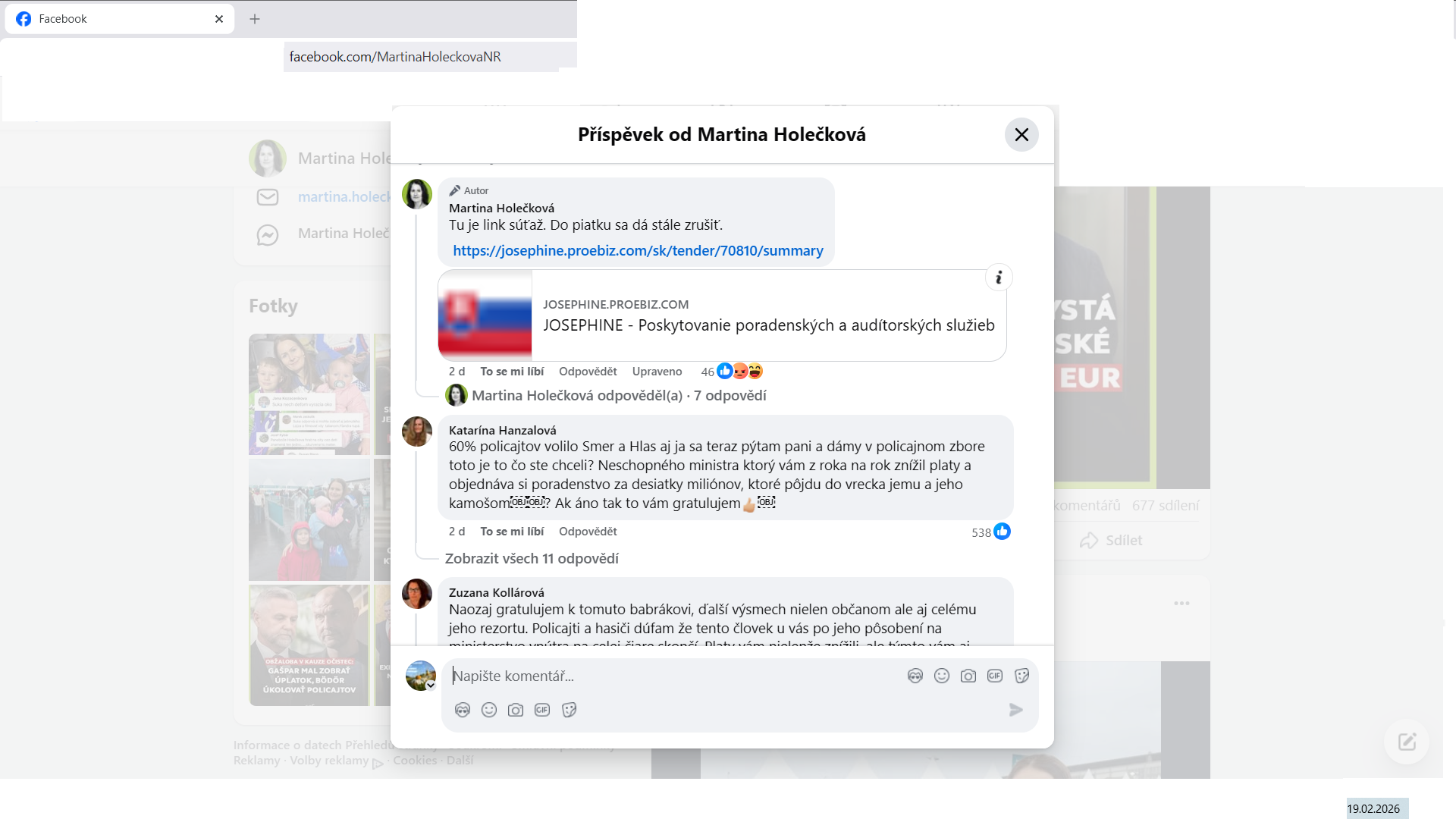Open the reaction icons next to 46
This screenshot has width=1456, height=819.
[x=739, y=372]
